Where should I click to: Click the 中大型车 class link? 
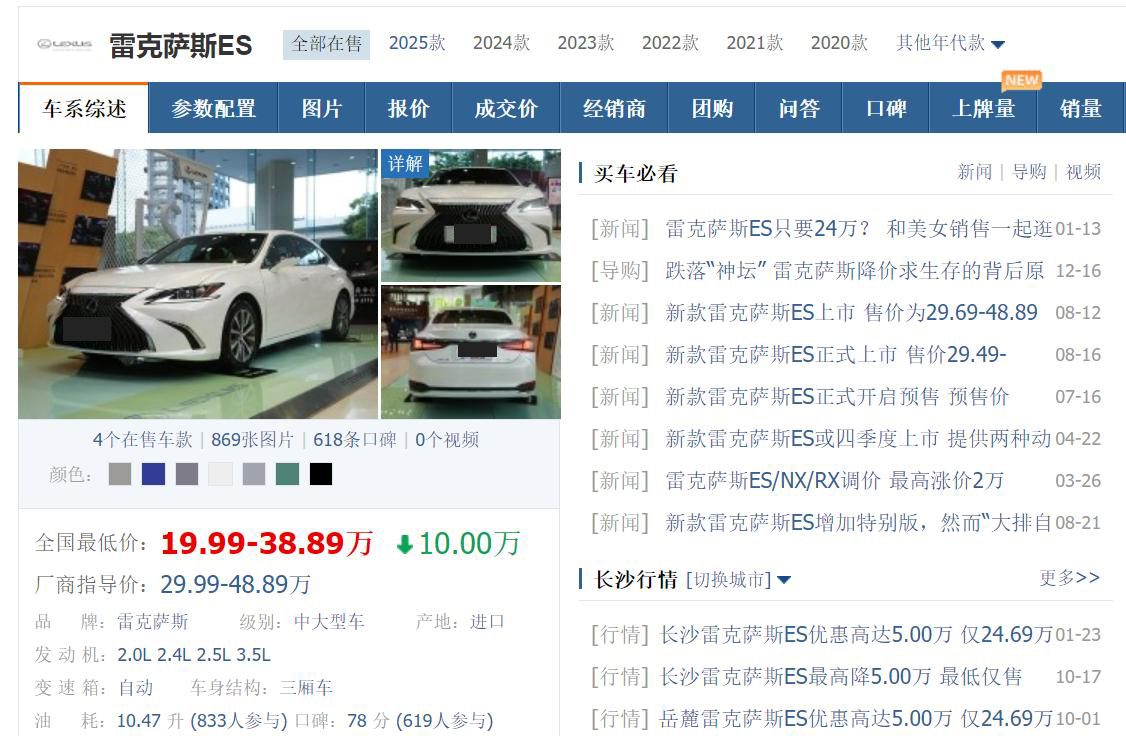[x=330, y=622]
